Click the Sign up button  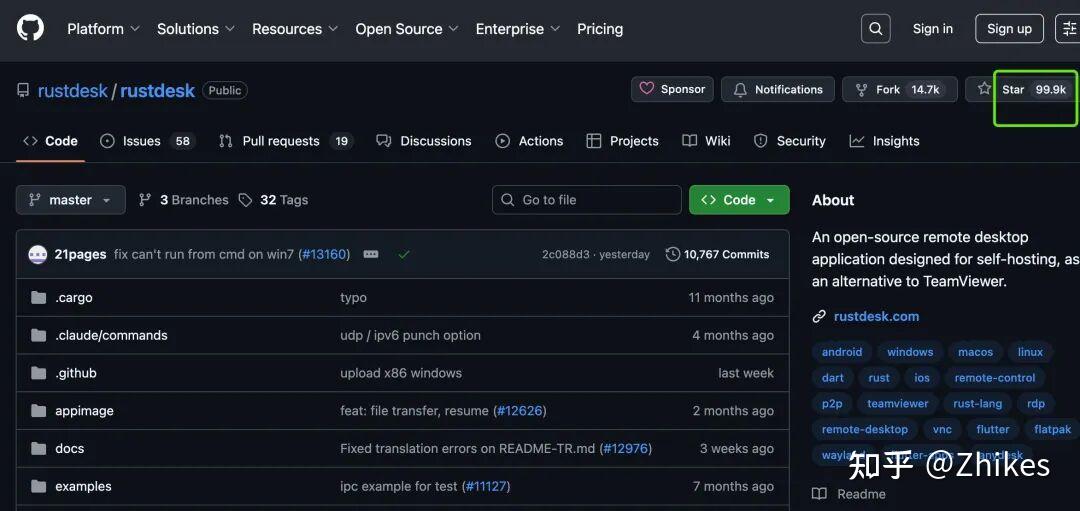tap(1008, 29)
